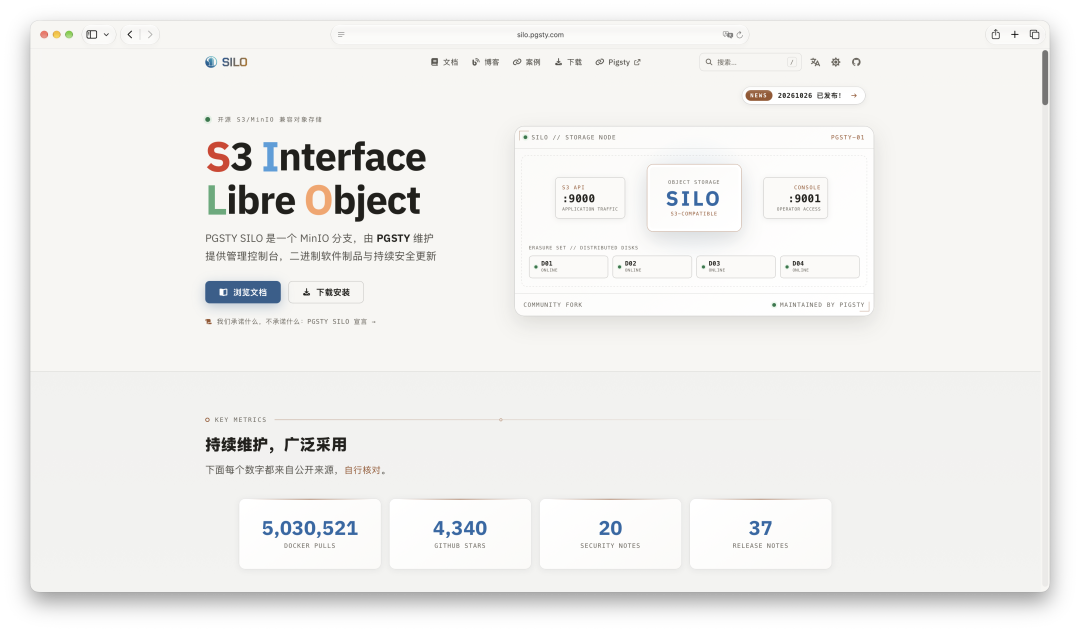Click the SILO logo in the header
The image size is (1080, 632).
[226, 62]
